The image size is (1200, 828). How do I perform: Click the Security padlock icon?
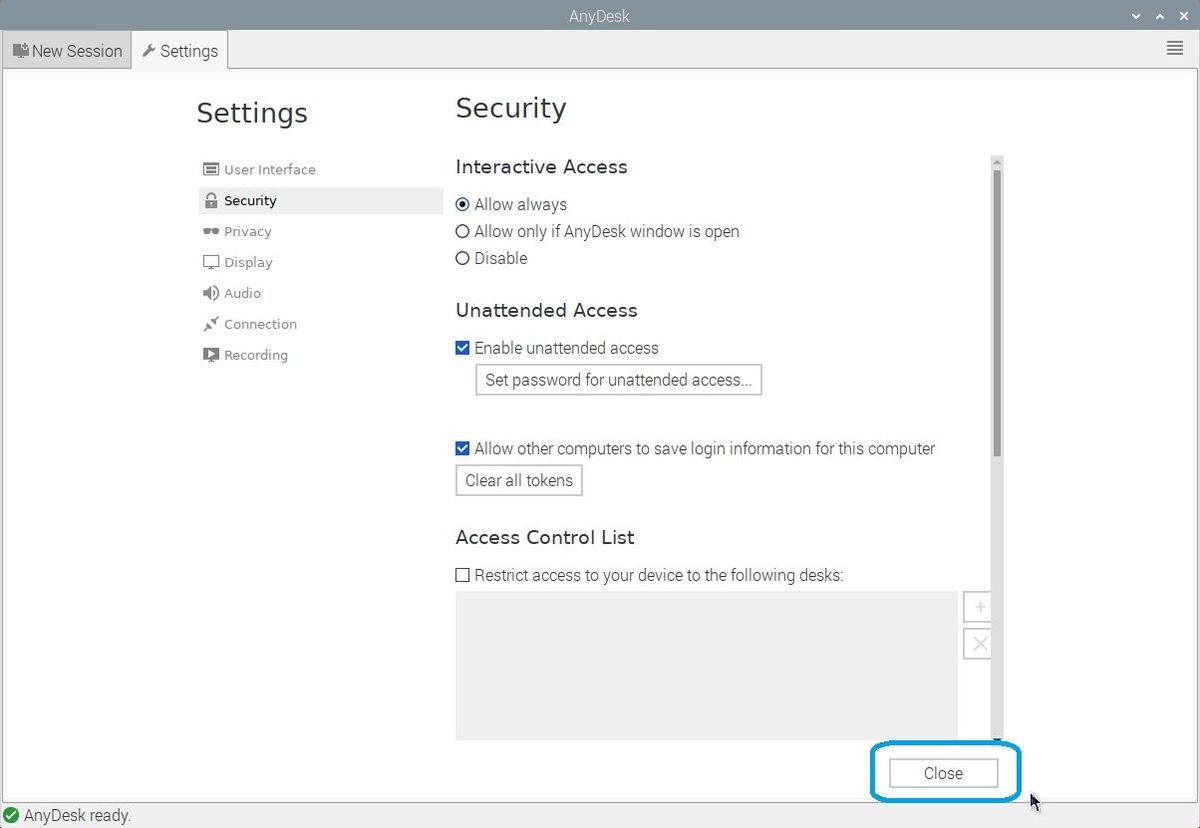click(x=210, y=200)
